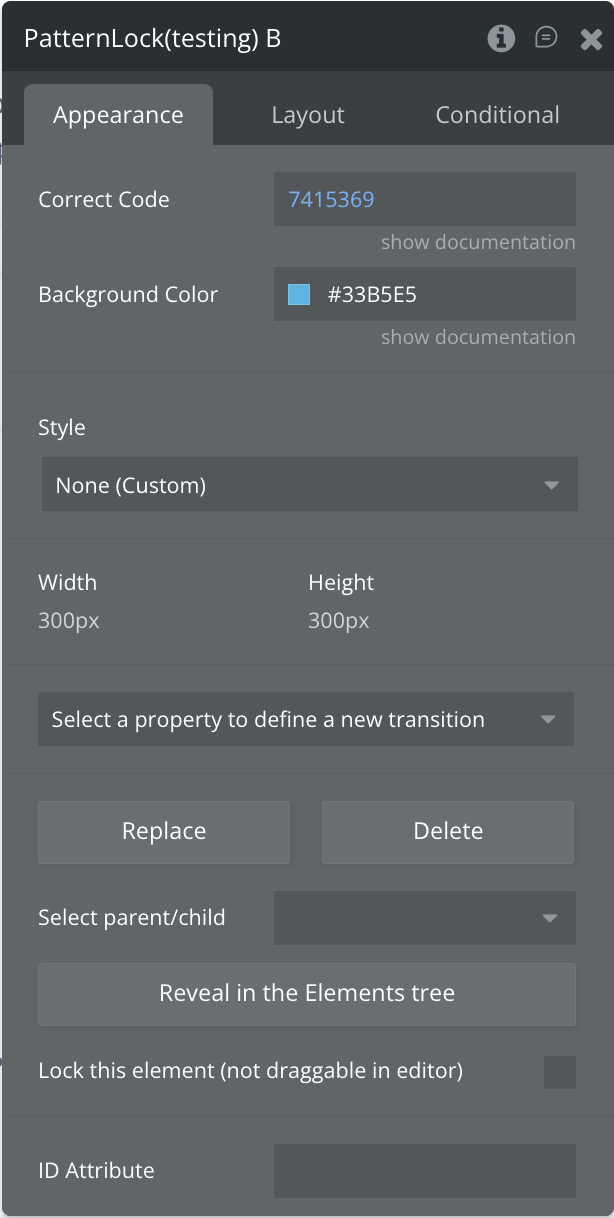
Task: Click the info icon in the header
Action: [x=501, y=39]
